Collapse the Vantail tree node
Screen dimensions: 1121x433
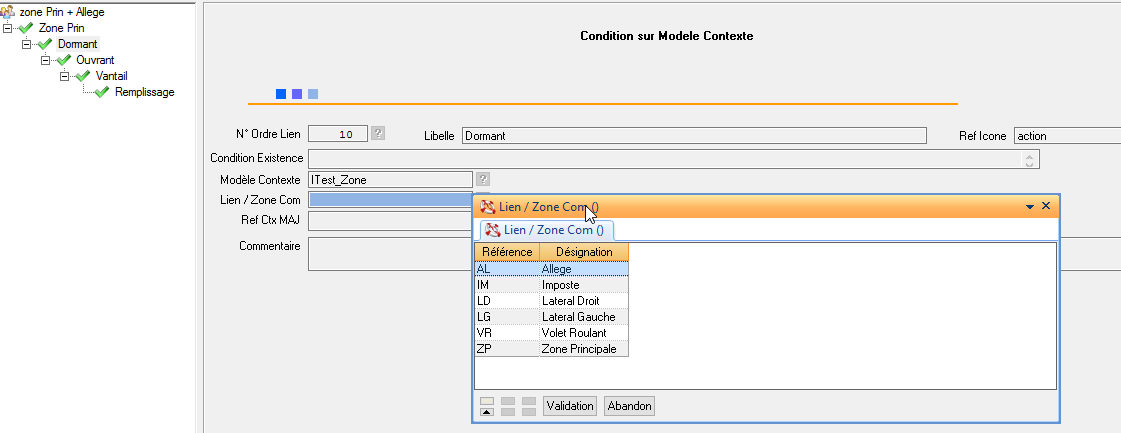coord(65,76)
